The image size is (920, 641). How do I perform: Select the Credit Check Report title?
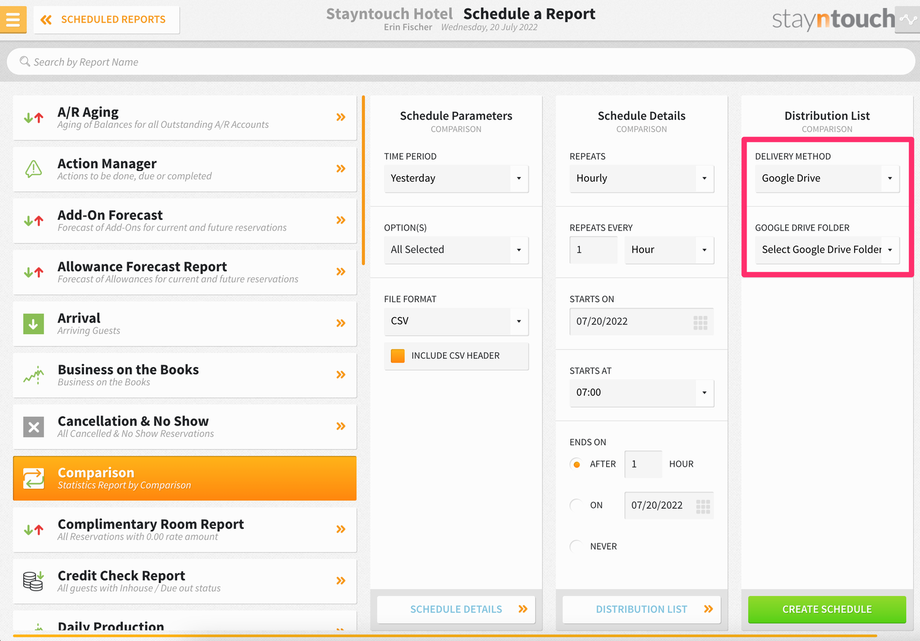121,575
